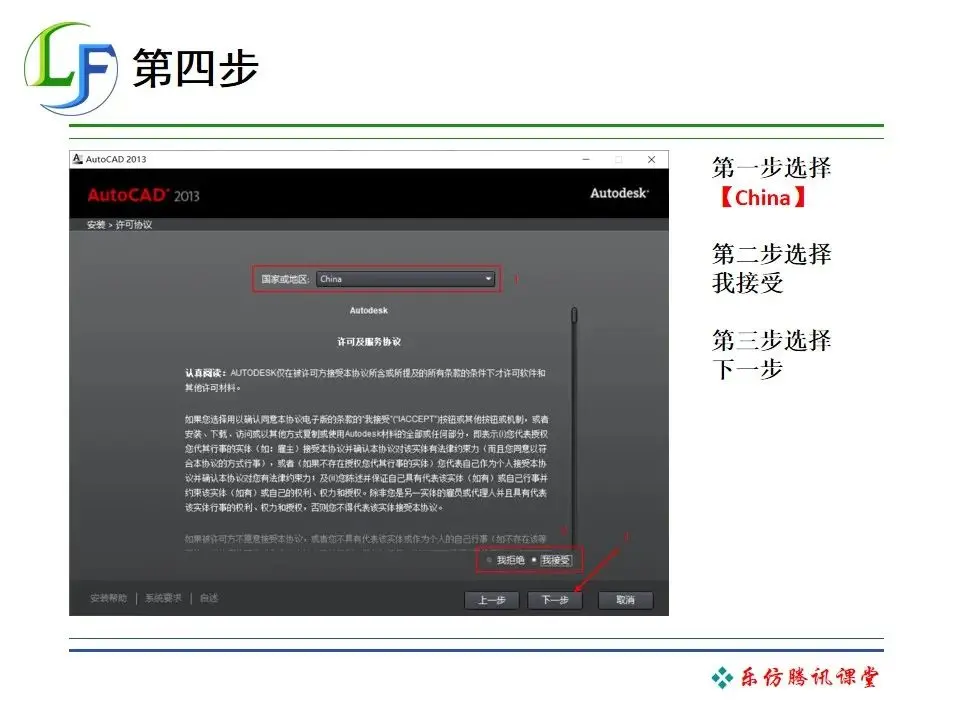The width and height of the screenshot is (960, 720).
Task: Click the 国家或地区 label
Action: tap(285, 279)
